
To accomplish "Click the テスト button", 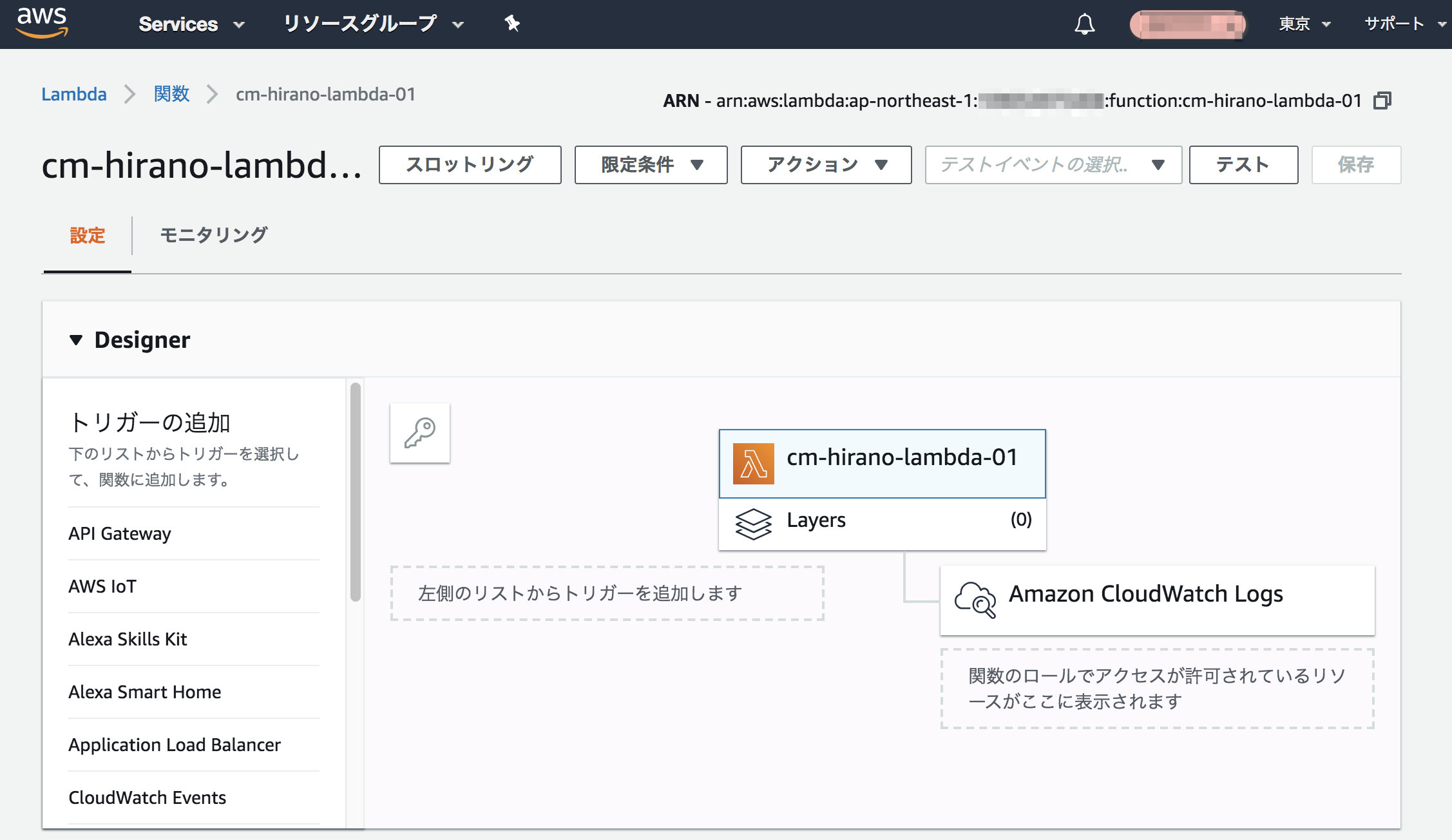I will (x=1243, y=165).
